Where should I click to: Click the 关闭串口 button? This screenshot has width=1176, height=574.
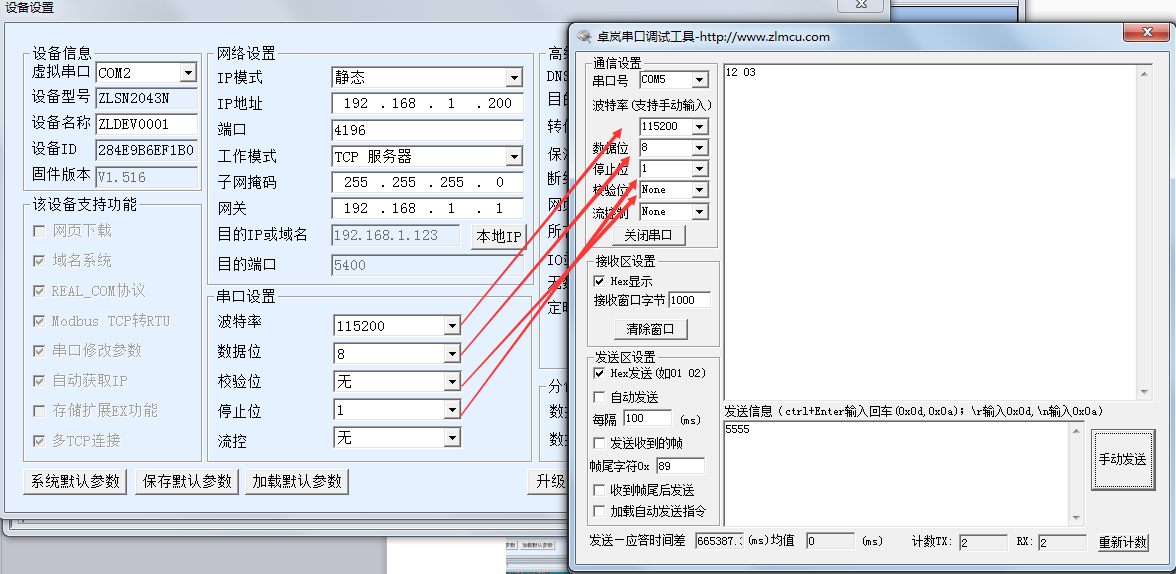[x=649, y=235]
